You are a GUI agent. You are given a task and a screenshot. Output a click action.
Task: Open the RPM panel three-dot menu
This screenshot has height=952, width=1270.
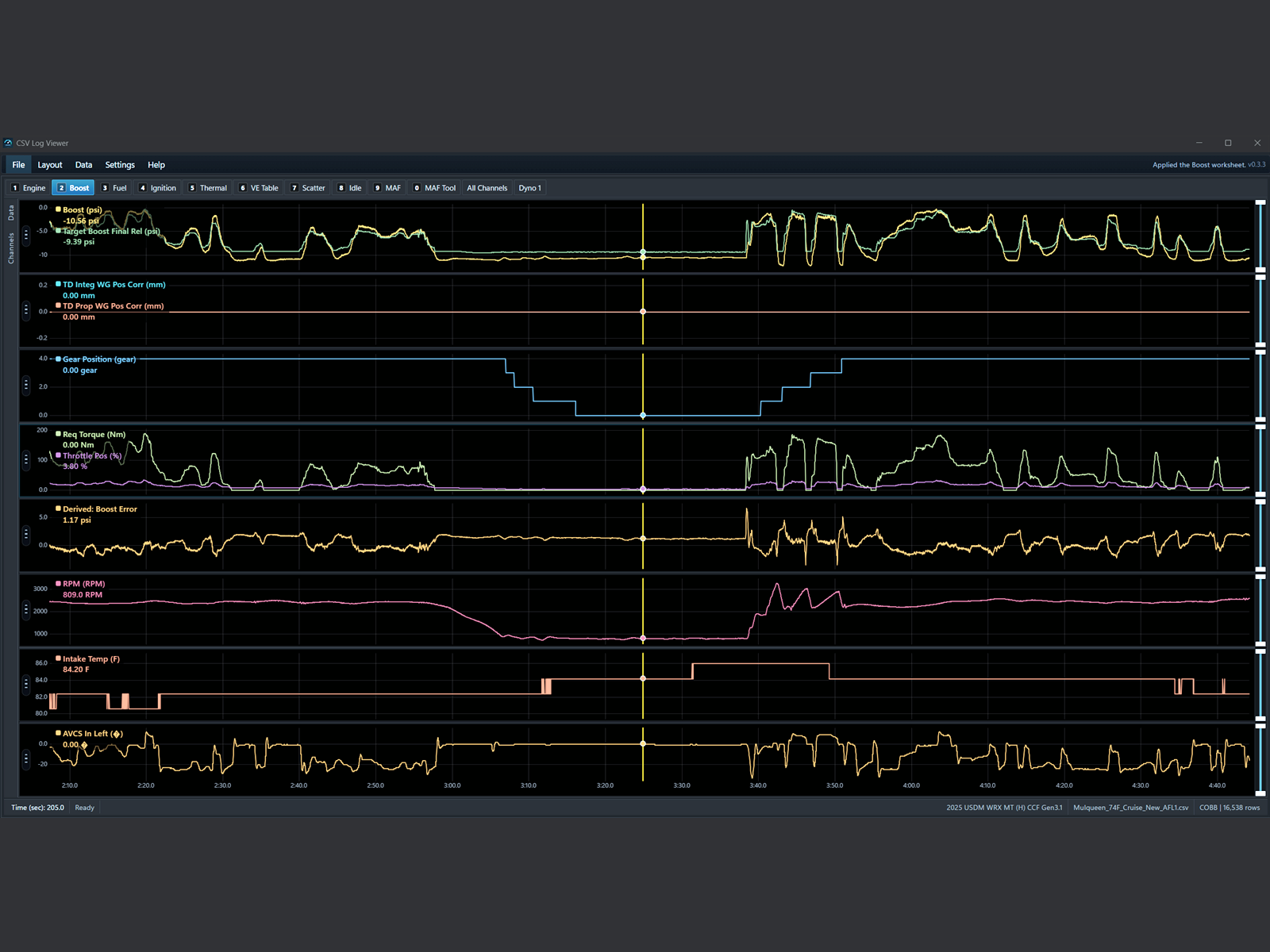pos(26,609)
